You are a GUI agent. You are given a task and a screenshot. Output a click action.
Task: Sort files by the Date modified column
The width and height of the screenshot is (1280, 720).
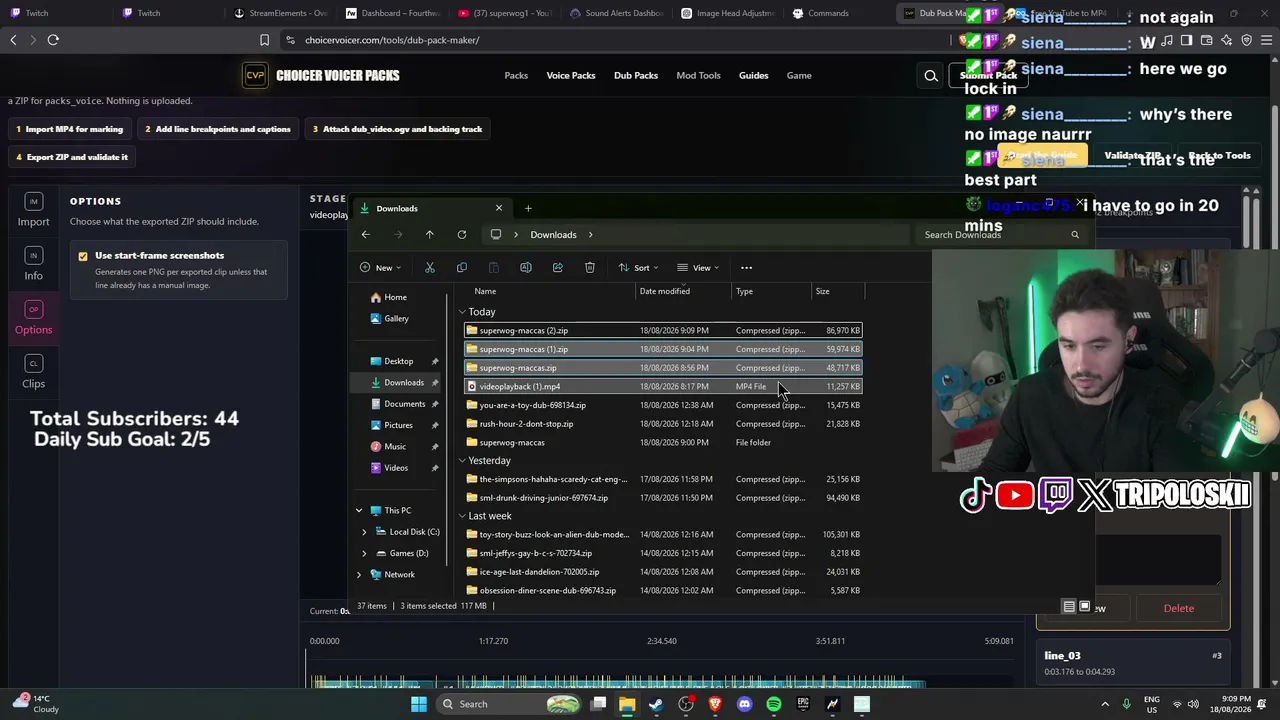[684, 291]
